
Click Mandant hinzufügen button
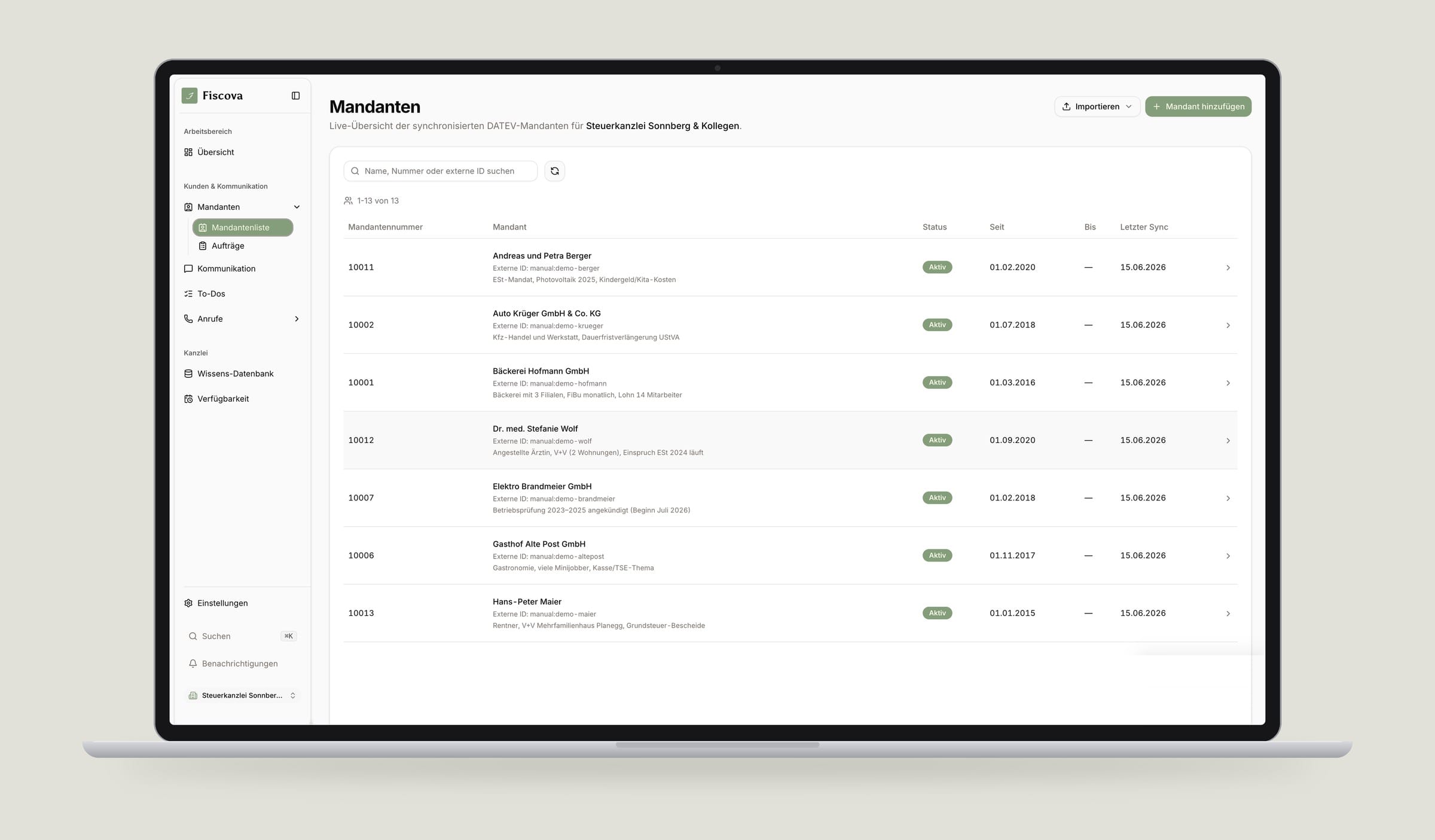click(1198, 106)
